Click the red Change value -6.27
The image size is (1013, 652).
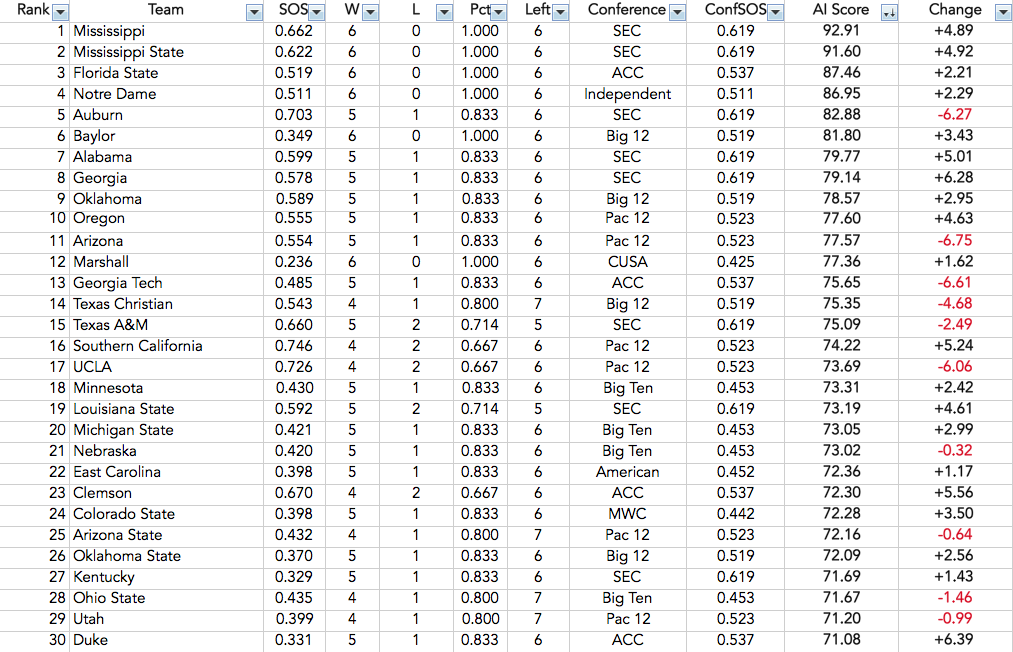click(954, 114)
